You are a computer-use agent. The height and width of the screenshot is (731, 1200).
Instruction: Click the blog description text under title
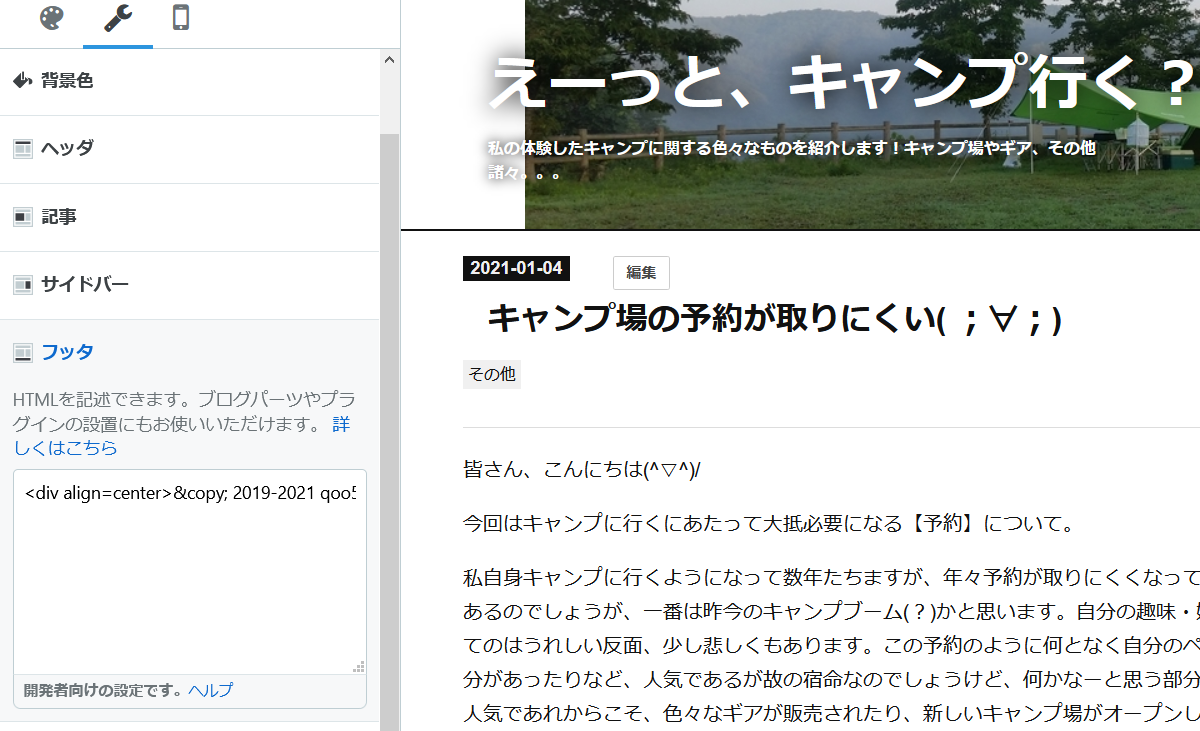pyautogui.click(x=791, y=159)
